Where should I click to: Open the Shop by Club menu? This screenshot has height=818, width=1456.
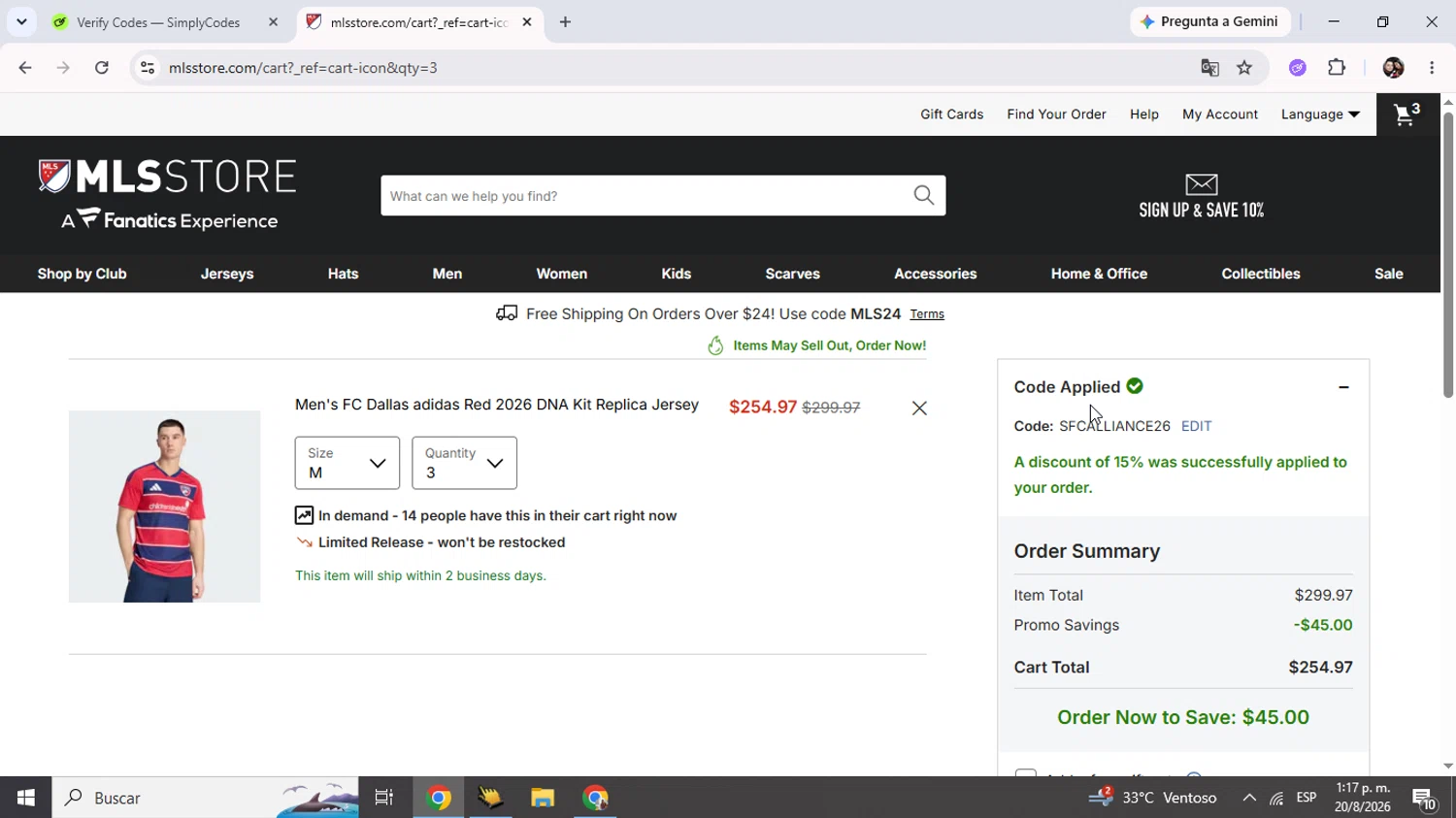(x=83, y=274)
